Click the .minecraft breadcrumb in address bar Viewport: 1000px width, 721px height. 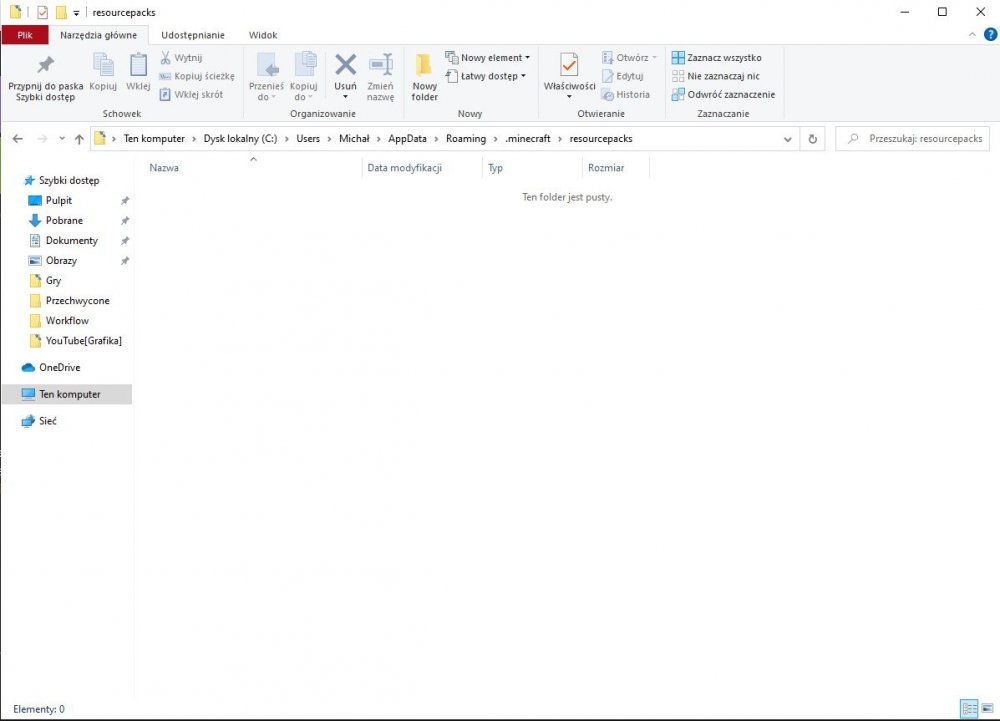[x=528, y=139]
